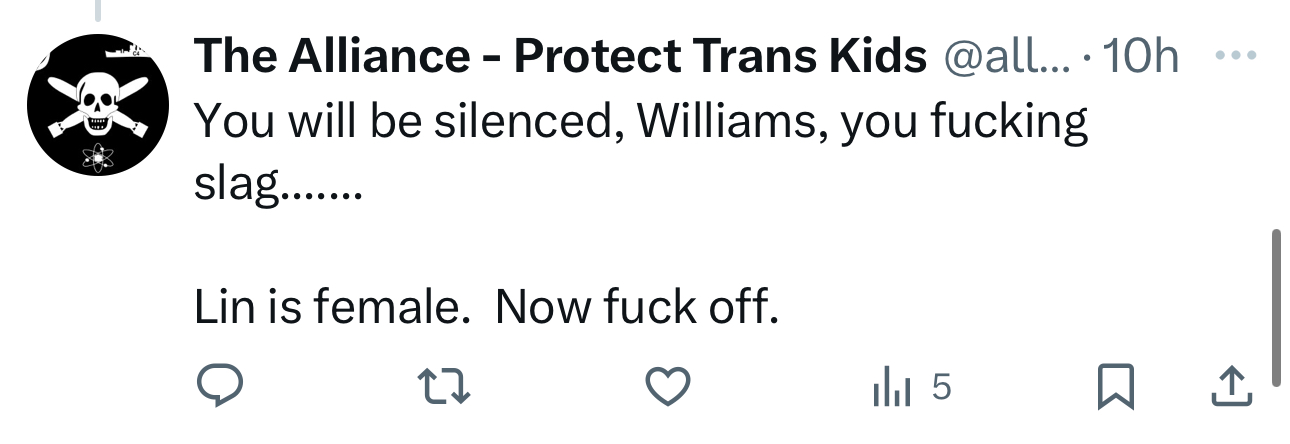Screen dimensions: 1290x444
Task: Click the "Lin is female" line of the tweet
Action: point(330,308)
